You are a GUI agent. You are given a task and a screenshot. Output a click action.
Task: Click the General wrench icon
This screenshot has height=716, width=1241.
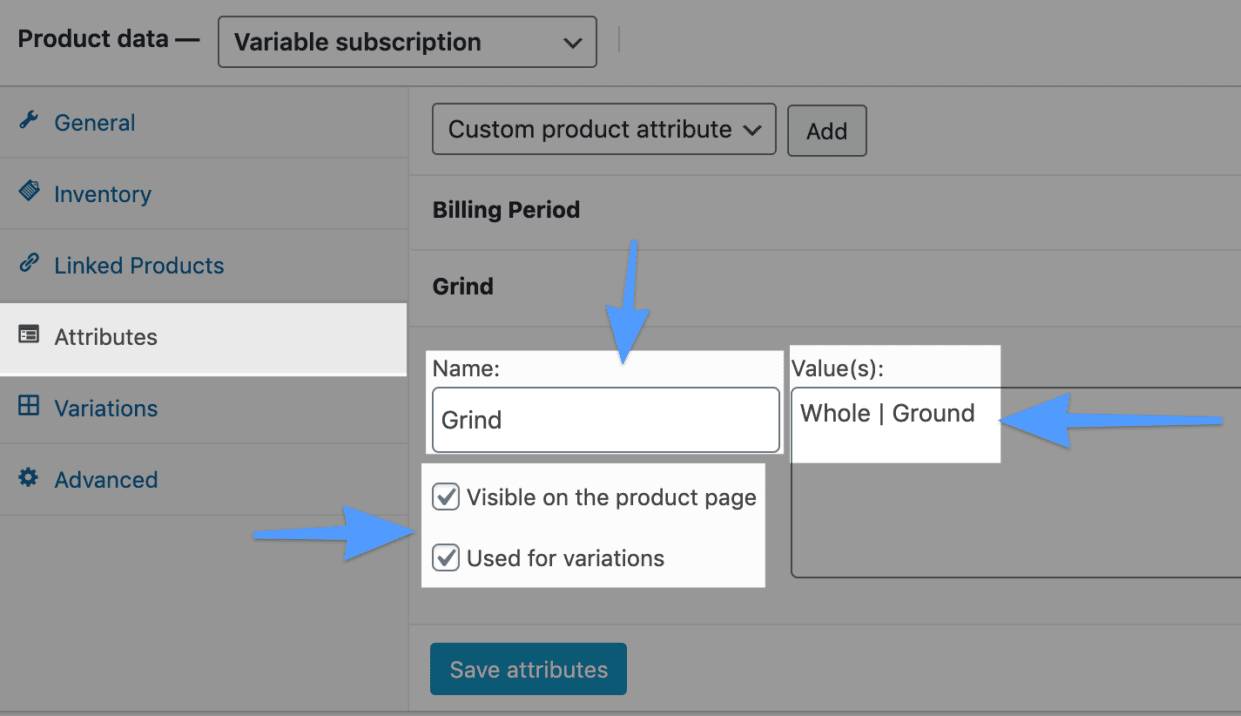point(29,121)
